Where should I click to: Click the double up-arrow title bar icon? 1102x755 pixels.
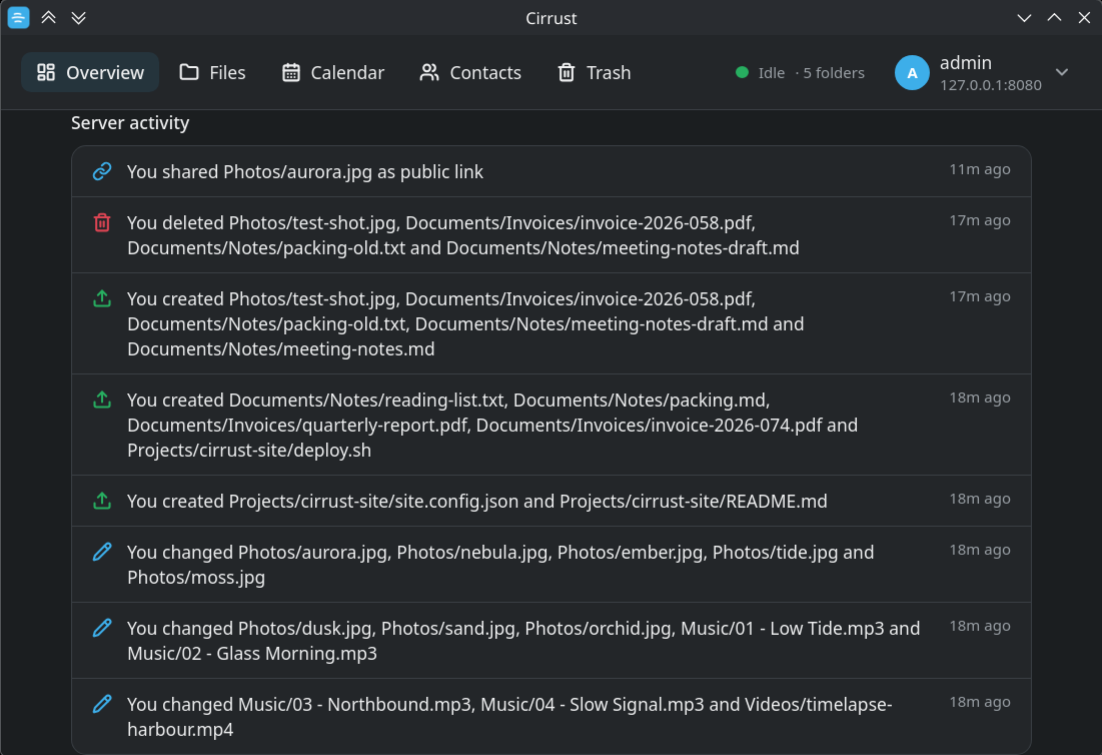(x=48, y=18)
